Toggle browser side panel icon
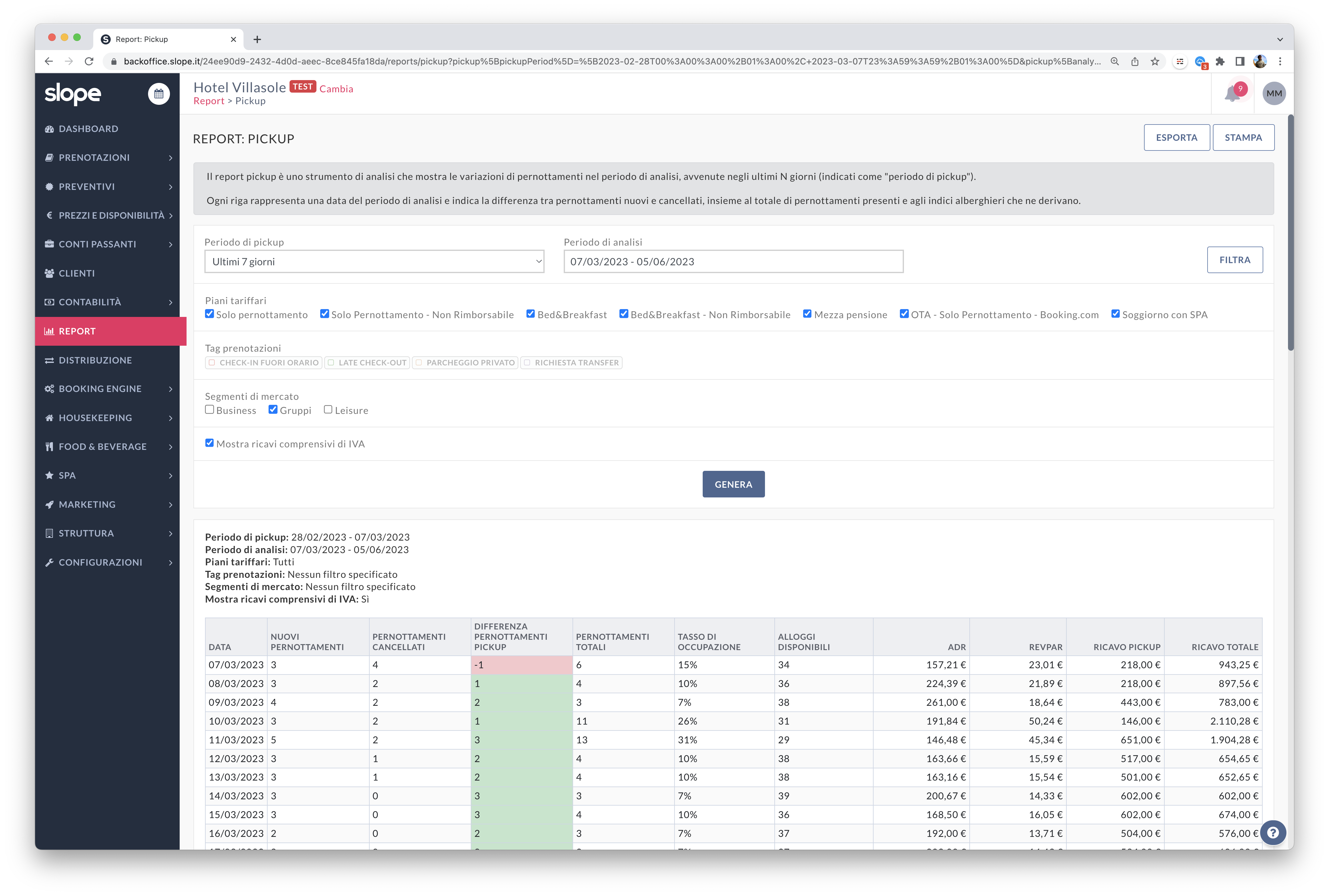Viewport: 1329px width, 896px height. 1239,61
